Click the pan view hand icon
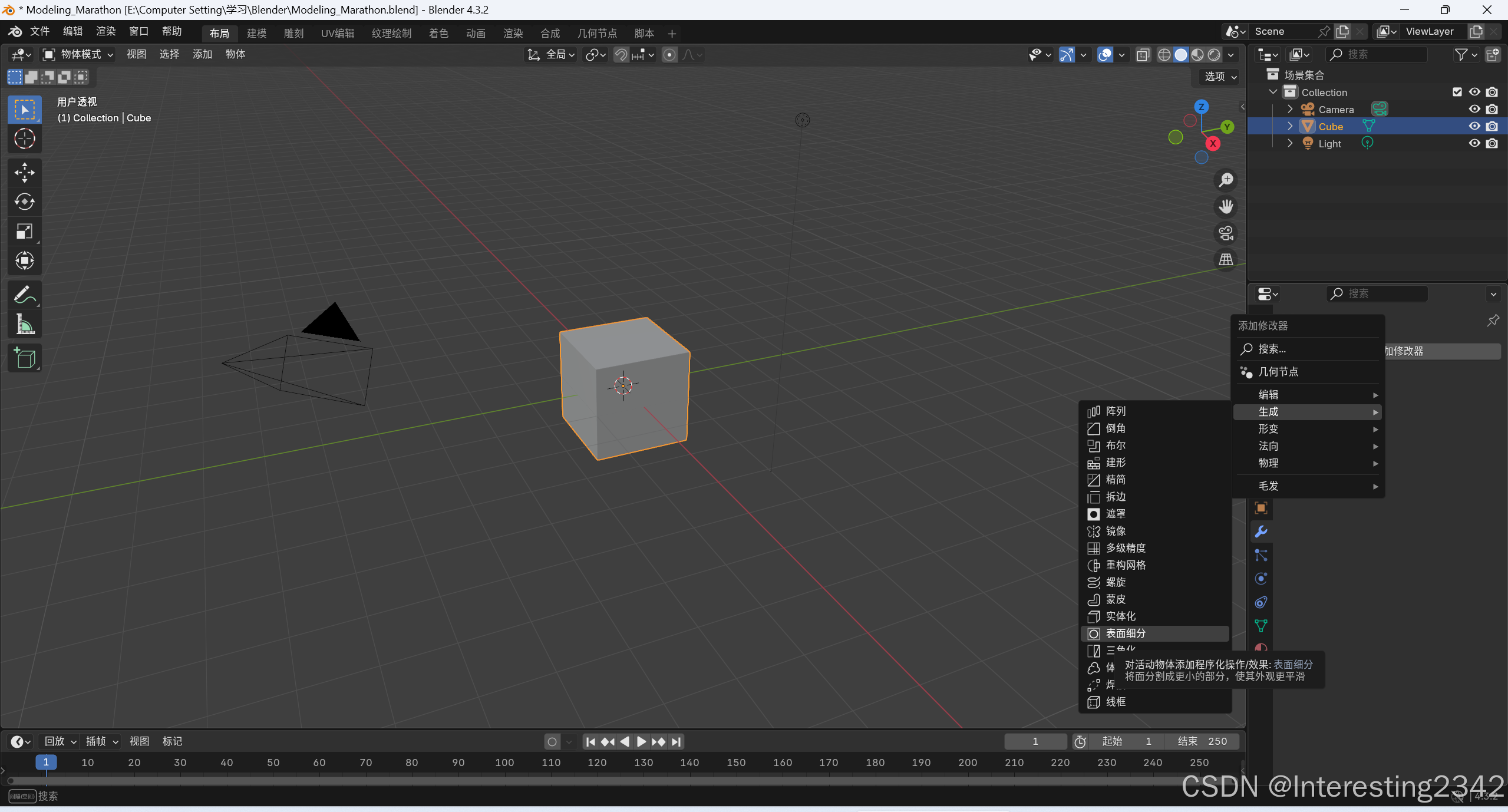This screenshot has width=1508, height=812. point(1226,207)
